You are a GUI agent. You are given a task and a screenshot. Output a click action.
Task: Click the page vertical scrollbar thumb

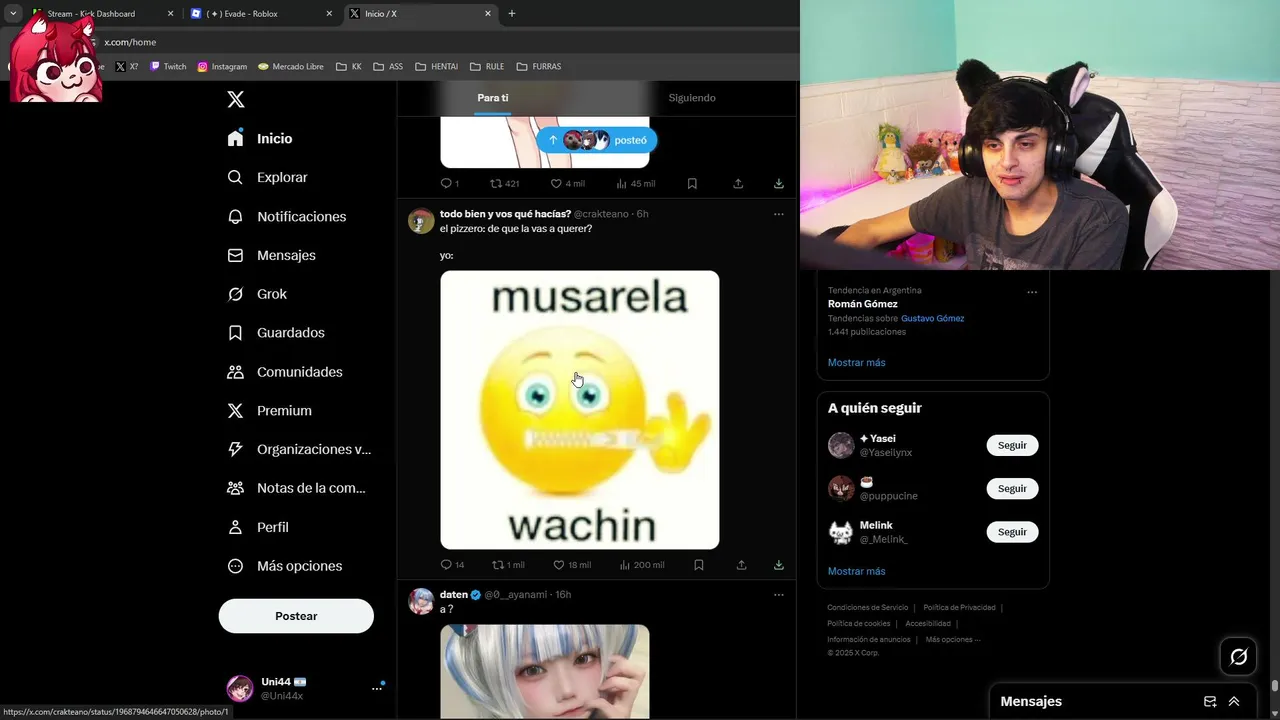coord(1274,686)
